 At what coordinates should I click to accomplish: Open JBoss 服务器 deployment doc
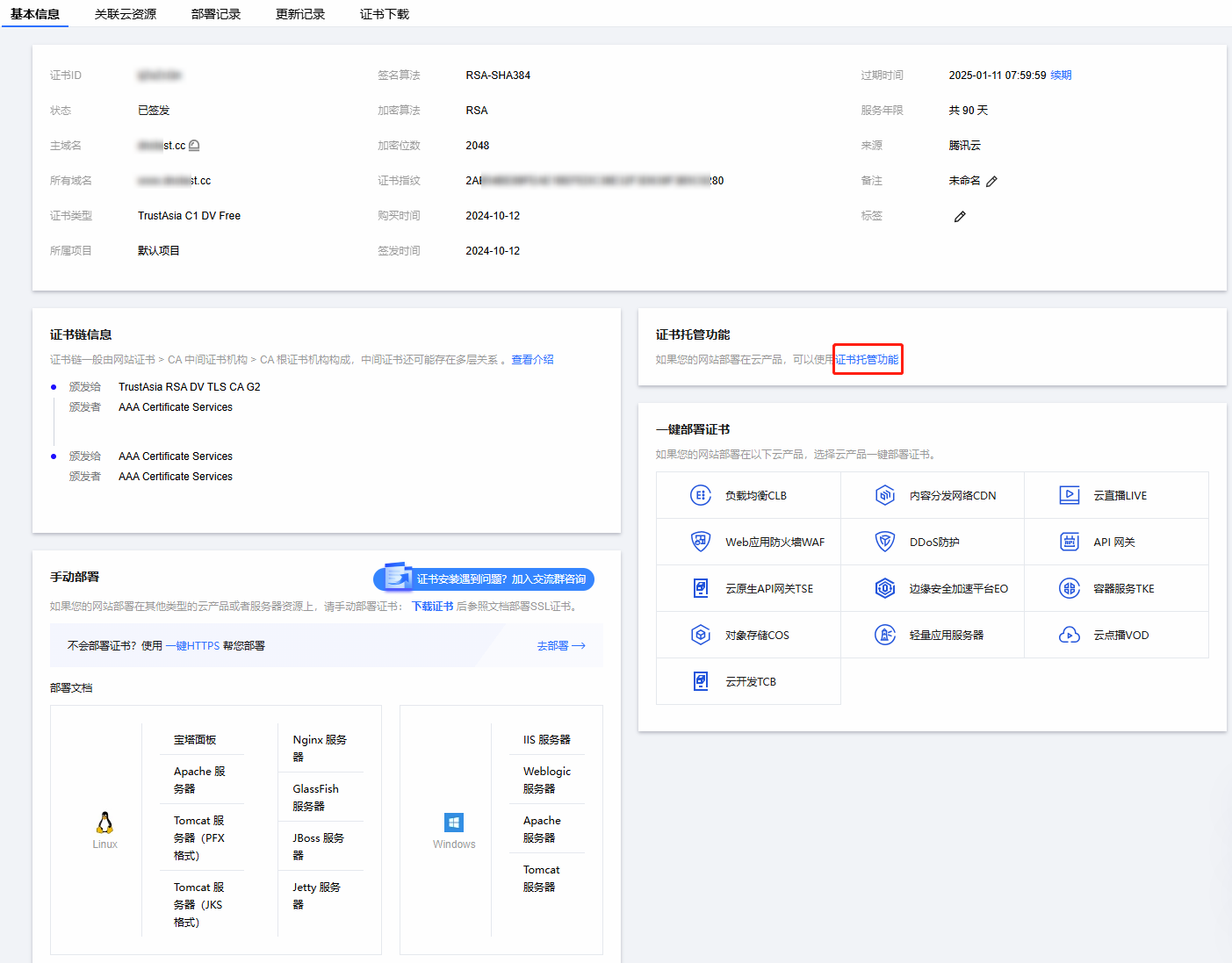tap(318, 846)
